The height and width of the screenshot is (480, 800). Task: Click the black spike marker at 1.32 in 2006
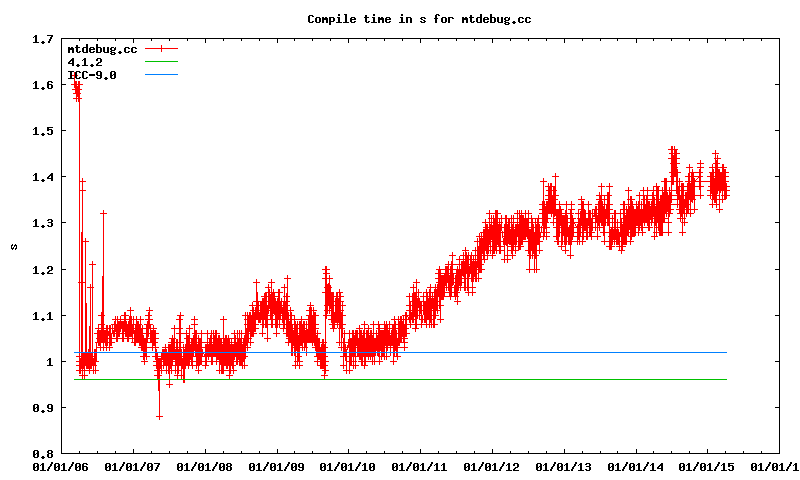[103, 213]
